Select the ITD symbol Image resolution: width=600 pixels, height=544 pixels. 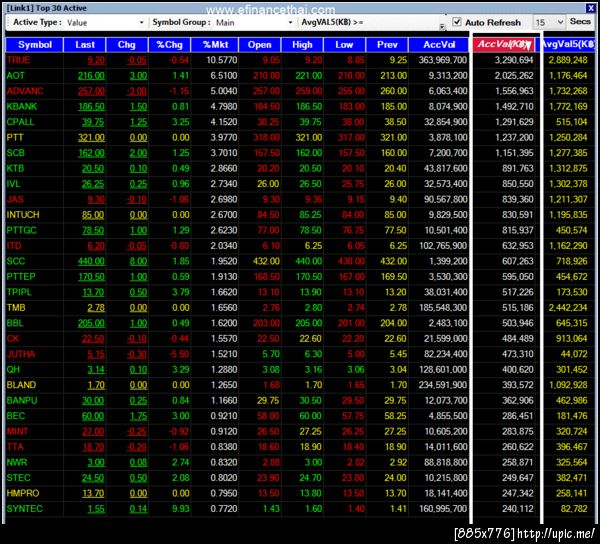pos(14,246)
